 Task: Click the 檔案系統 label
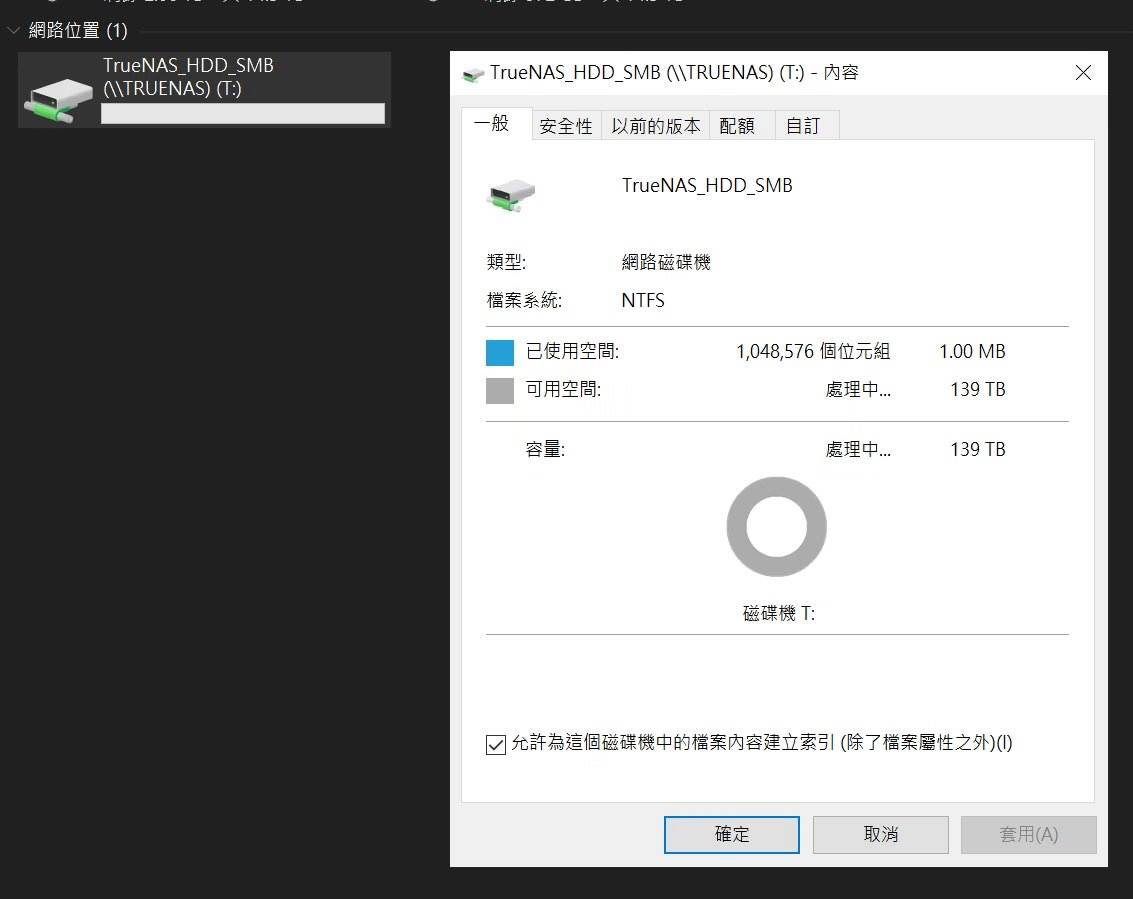click(524, 300)
